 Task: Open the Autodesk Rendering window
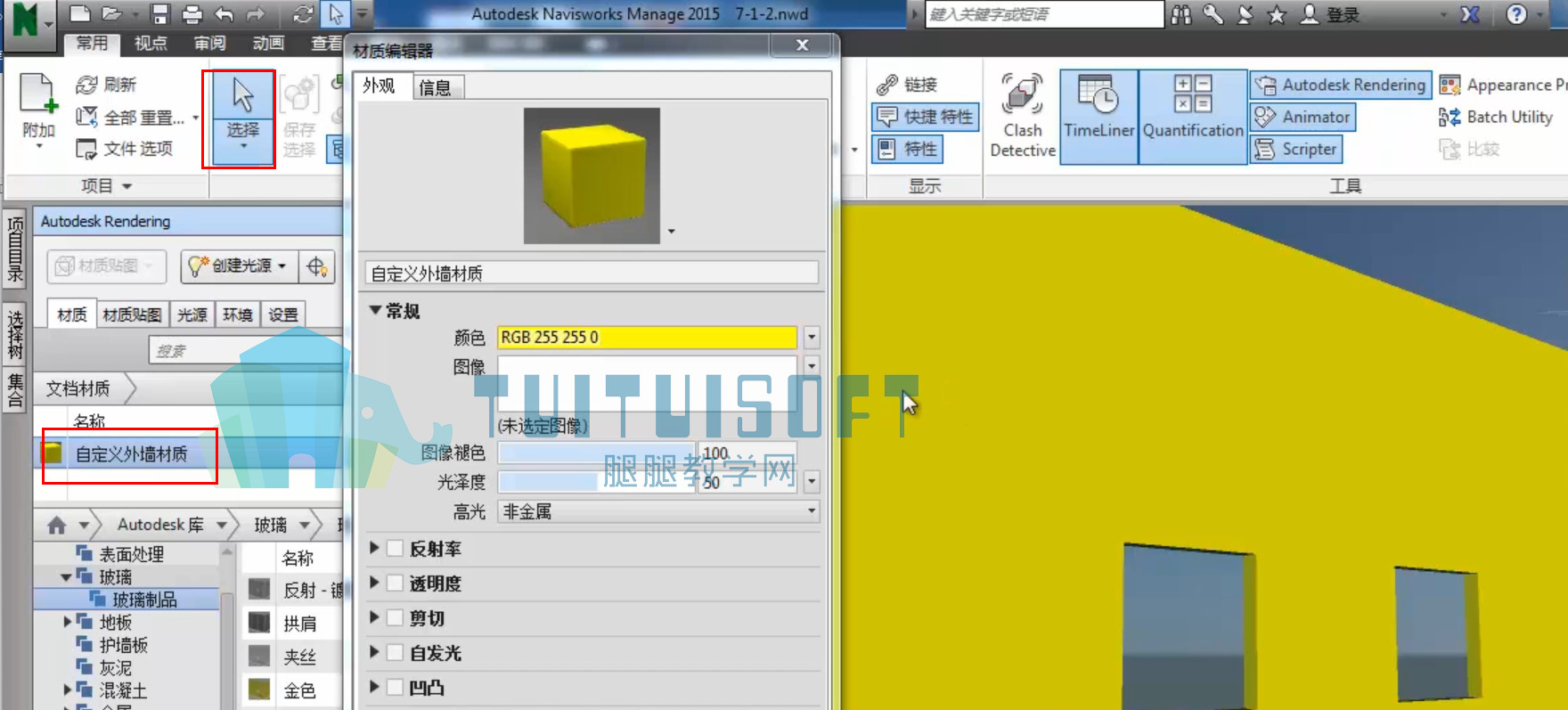(x=1341, y=85)
